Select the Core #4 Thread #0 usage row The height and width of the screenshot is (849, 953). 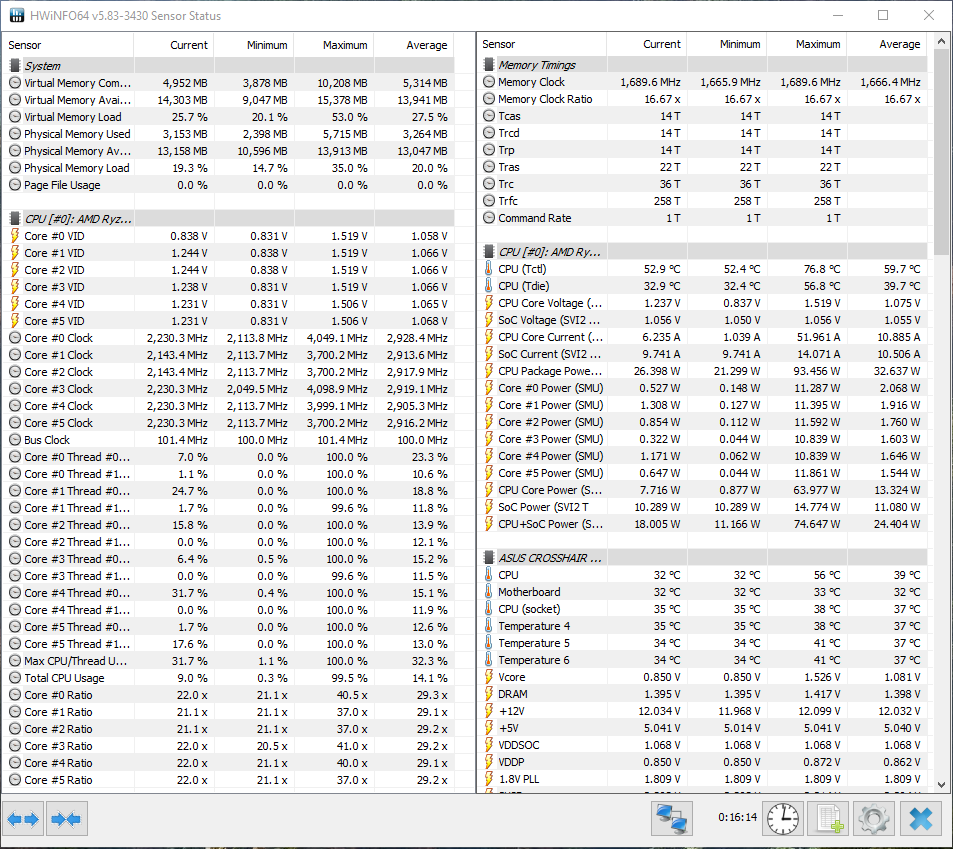click(x=231, y=593)
